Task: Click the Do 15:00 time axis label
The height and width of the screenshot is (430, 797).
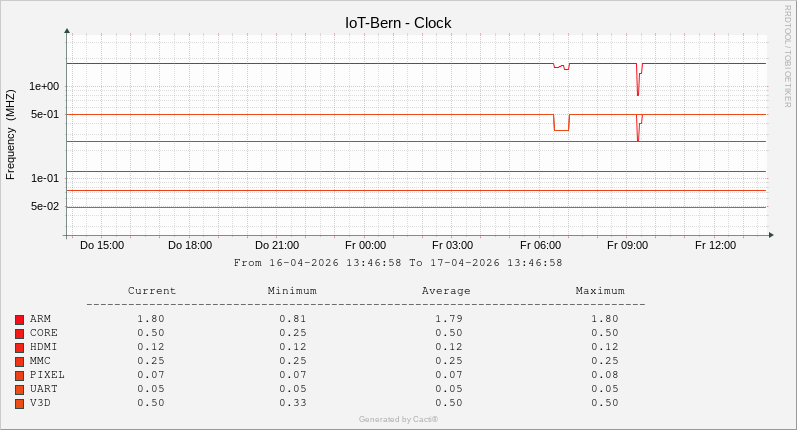Action: point(102,245)
